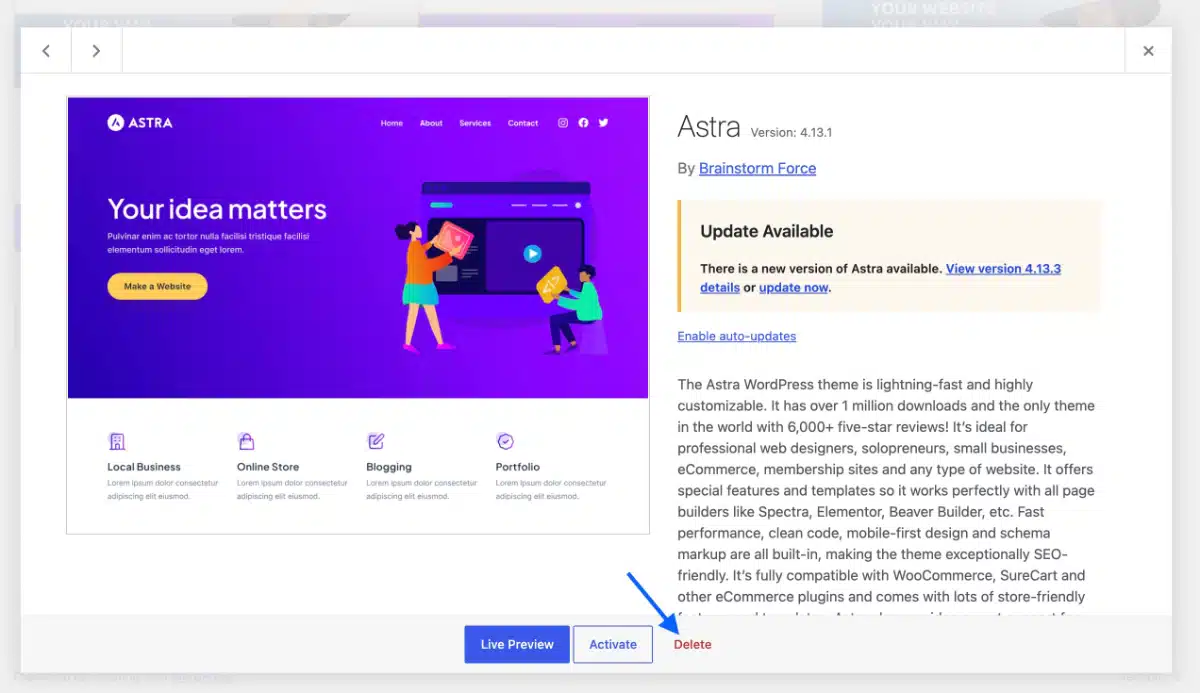1200x693 pixels.
Task: Click the Services menu item in preview
Action: pyautogui.click(x=475, y=123)
